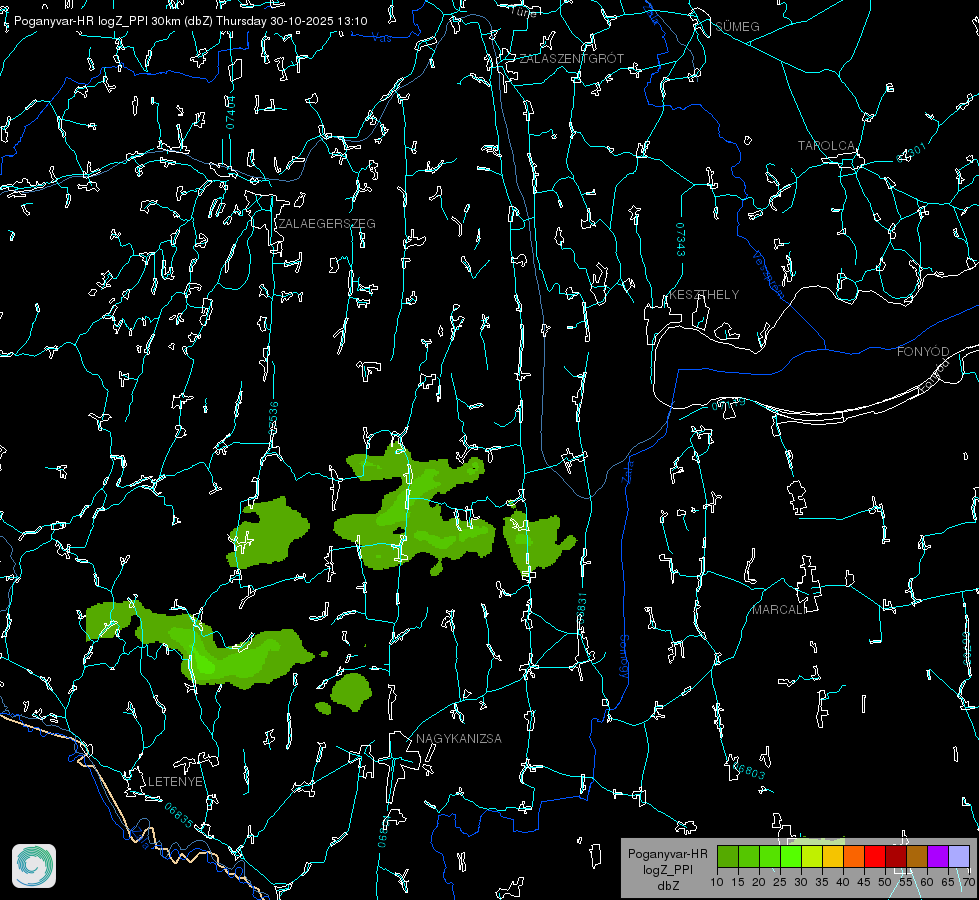Select the 35–40 dBZ yellow legend swatch
Image resolution: width=979 pixels, height=900 pixels.
pyautogui.click(x=833, y=856)
